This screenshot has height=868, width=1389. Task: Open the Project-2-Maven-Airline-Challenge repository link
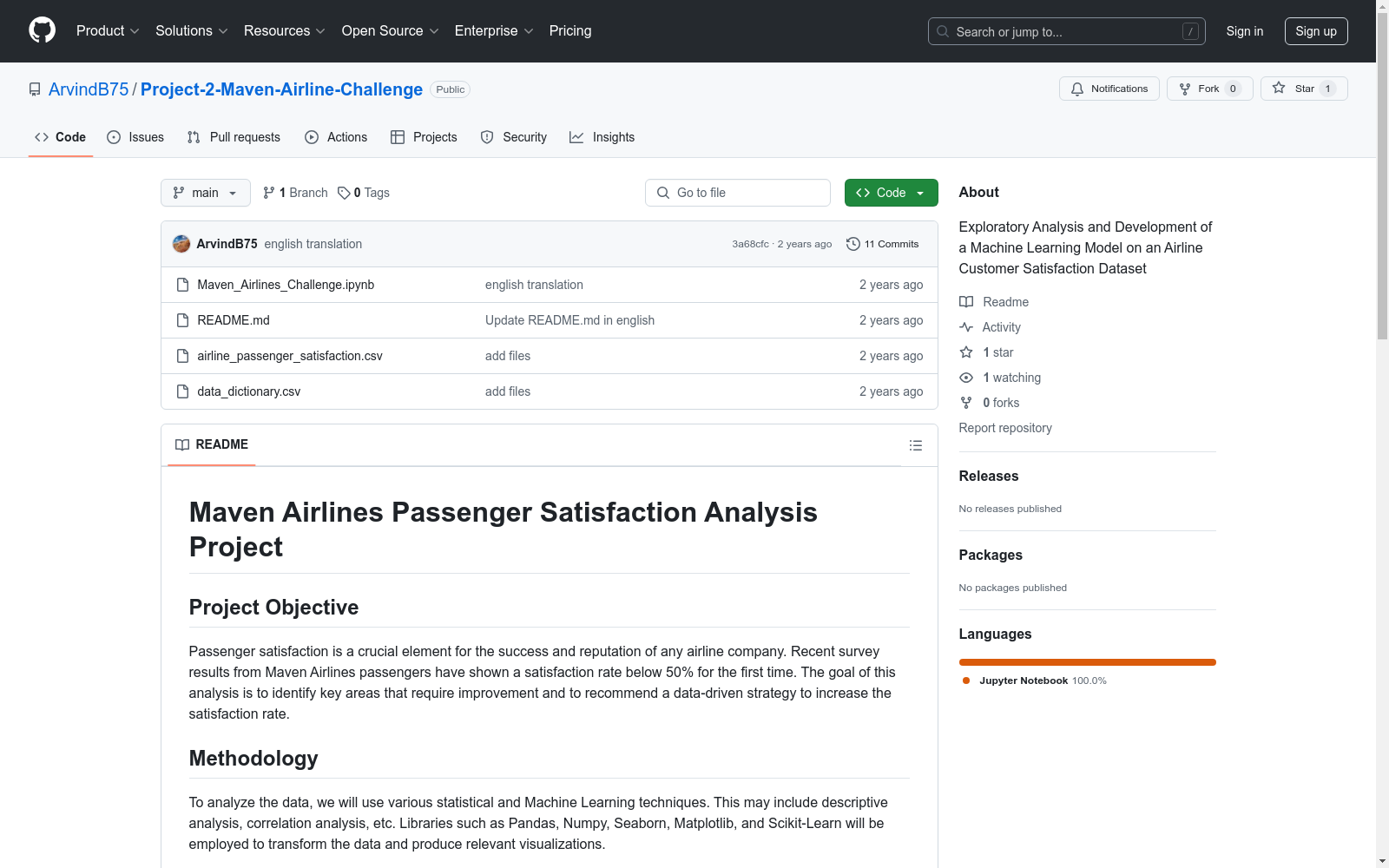pyautogui.click(x=281, y=89)
